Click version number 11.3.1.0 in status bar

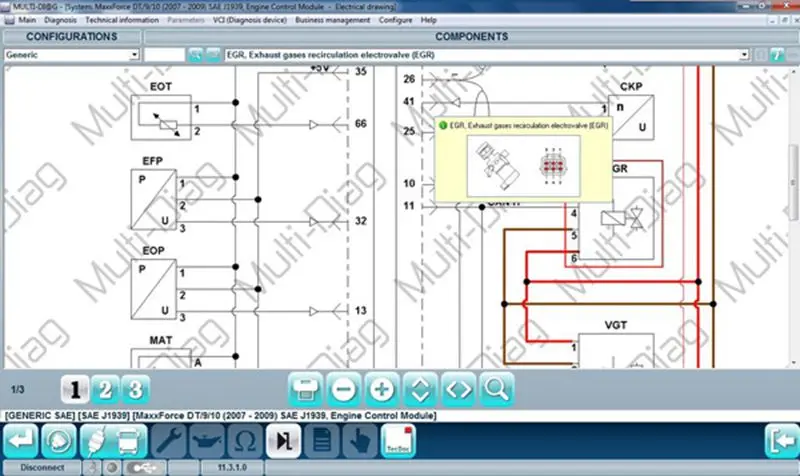232,467
